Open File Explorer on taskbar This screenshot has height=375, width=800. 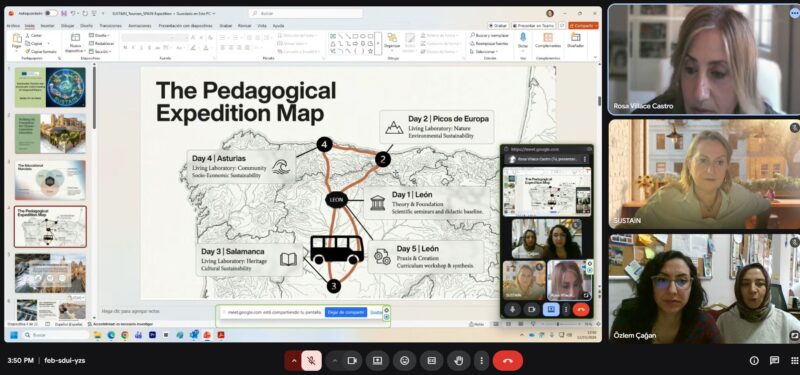tap(97, 335)
